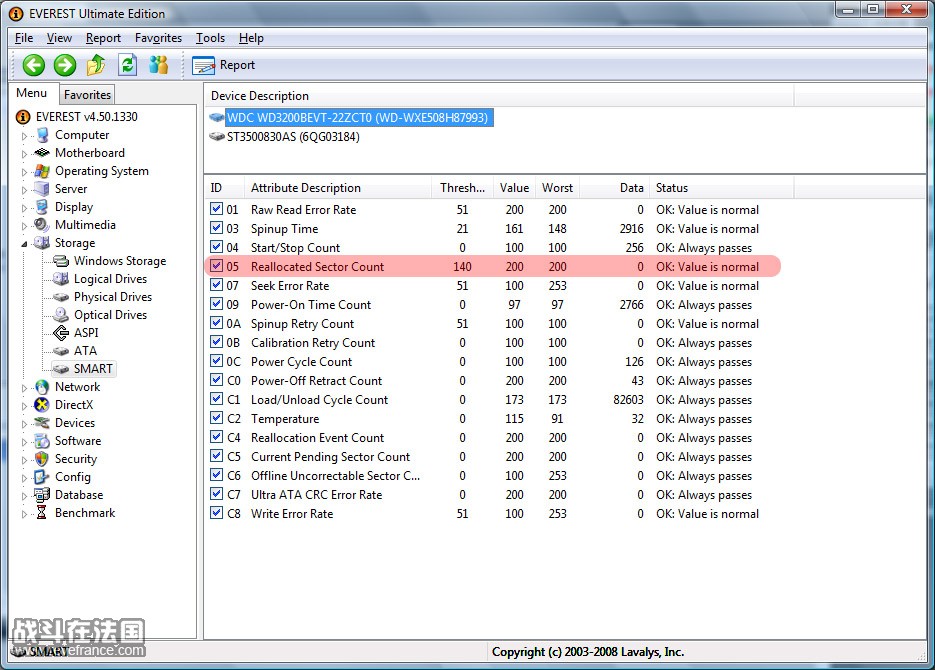935x670 pixels.
Task: Click the Storage icon in the tree
Action: click(42, 243)
